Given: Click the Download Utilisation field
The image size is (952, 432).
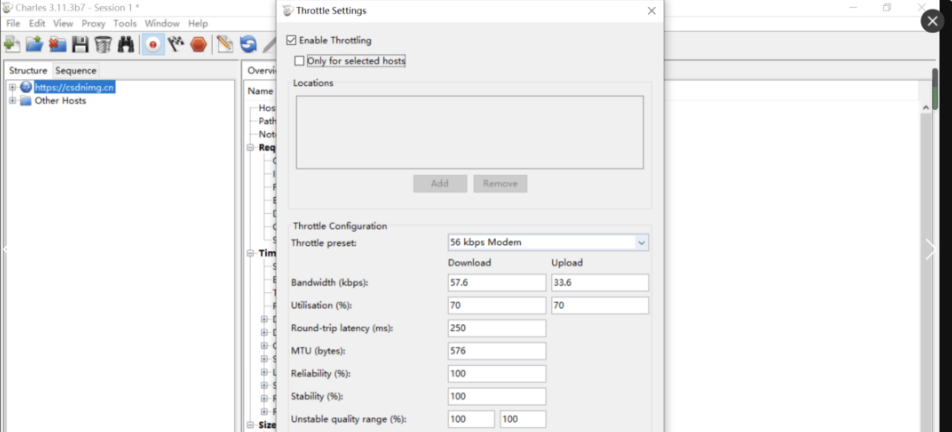Looking at the screenshot, I should pos(497,305).
